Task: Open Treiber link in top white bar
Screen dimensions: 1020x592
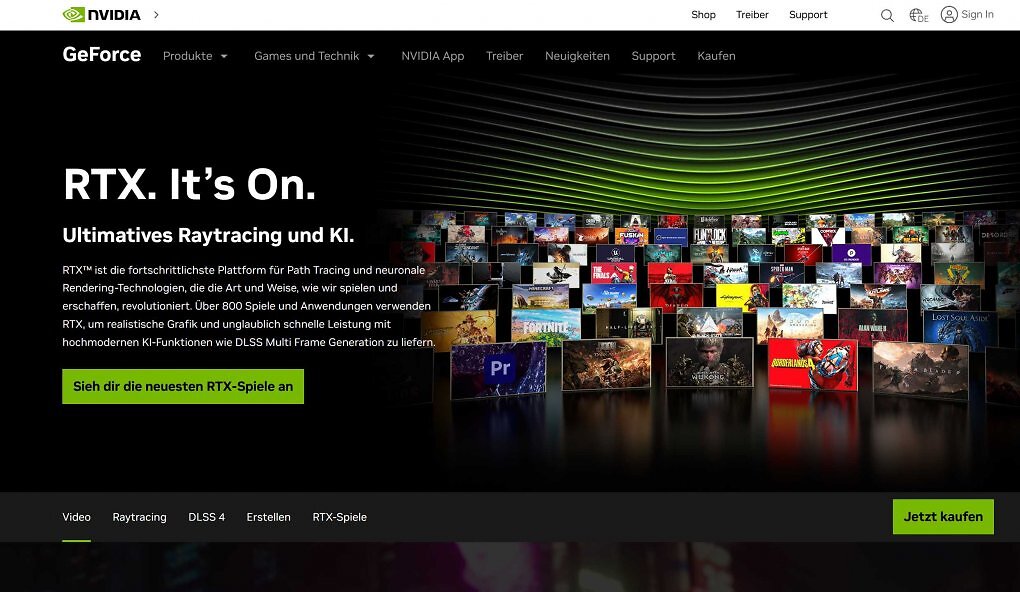Action: [752, 14]
